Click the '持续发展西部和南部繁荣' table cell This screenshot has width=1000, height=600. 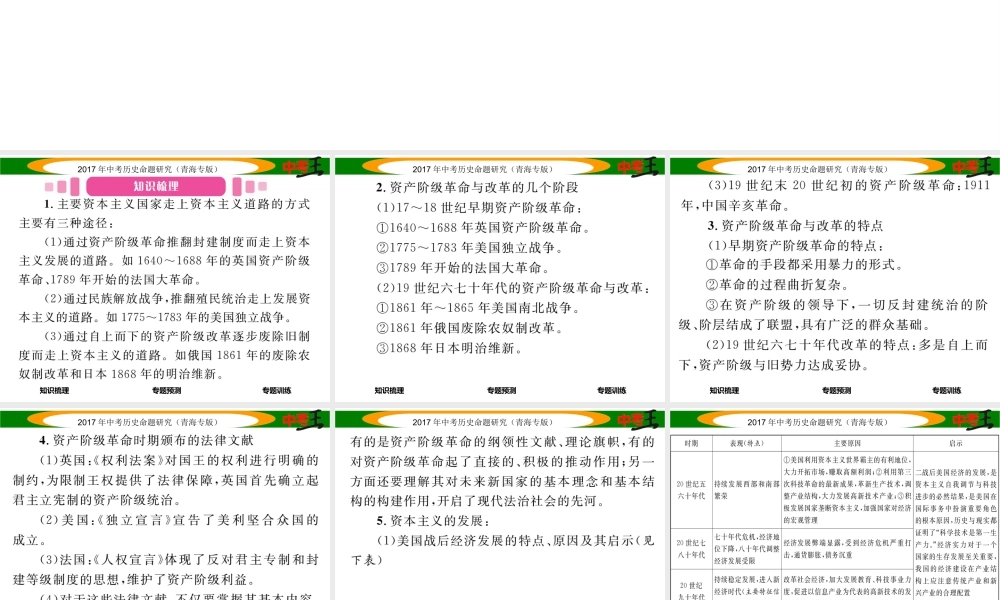[x=747, y=490]
